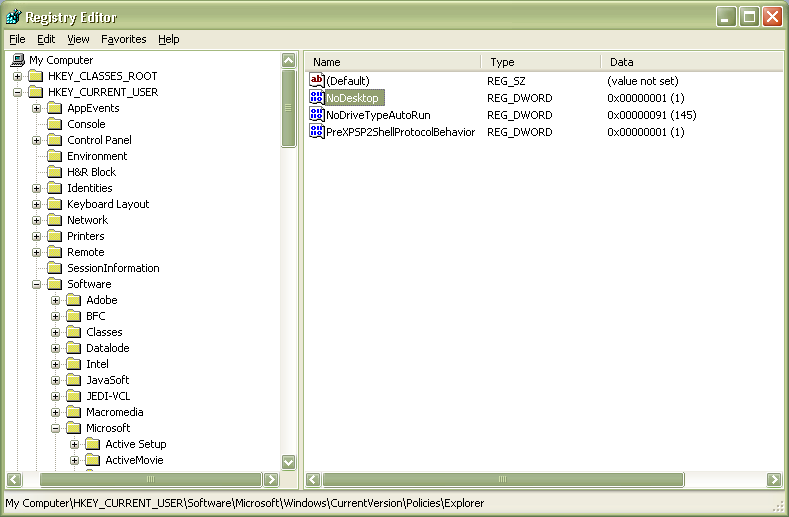
Task: Click the Microsoft folder icon
Action: coord(73,428)
